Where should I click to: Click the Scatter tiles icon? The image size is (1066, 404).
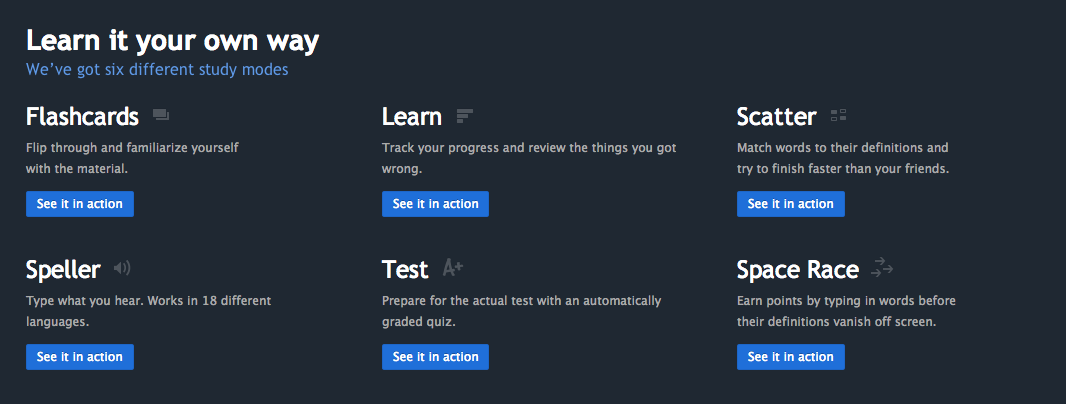pos(839,116)
